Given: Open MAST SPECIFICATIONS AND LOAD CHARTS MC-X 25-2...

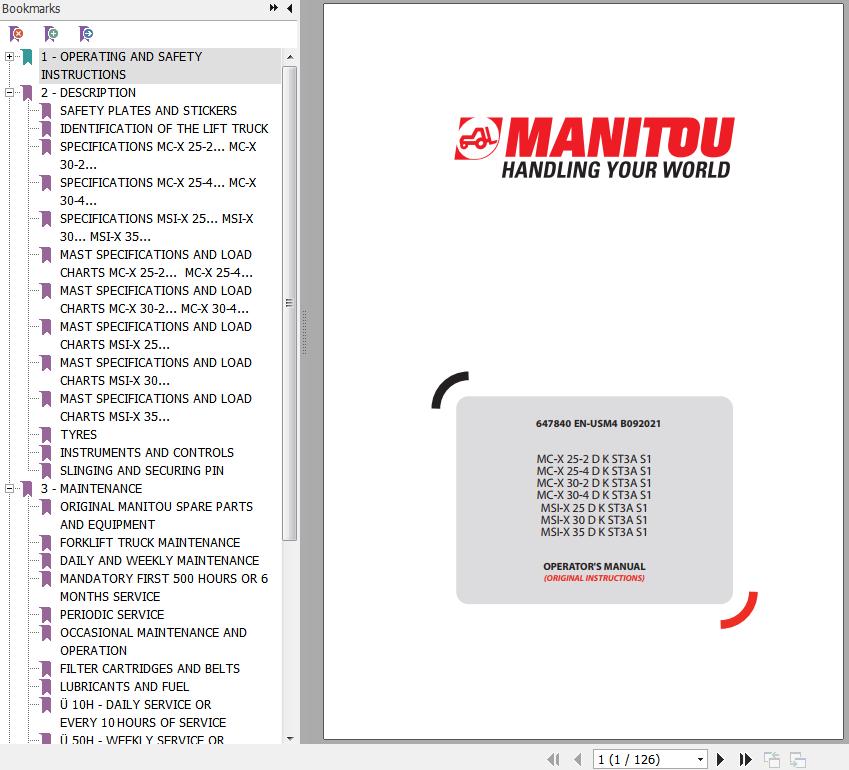Looking at the screenshot, I should [x=156, y=264].
